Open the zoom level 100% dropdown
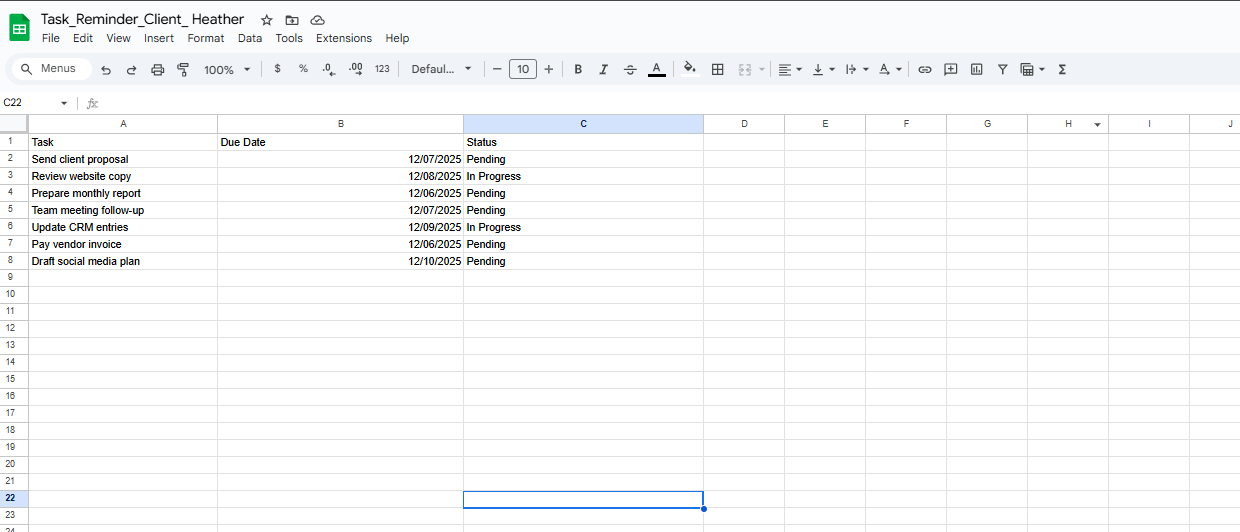 click(227, 69)
